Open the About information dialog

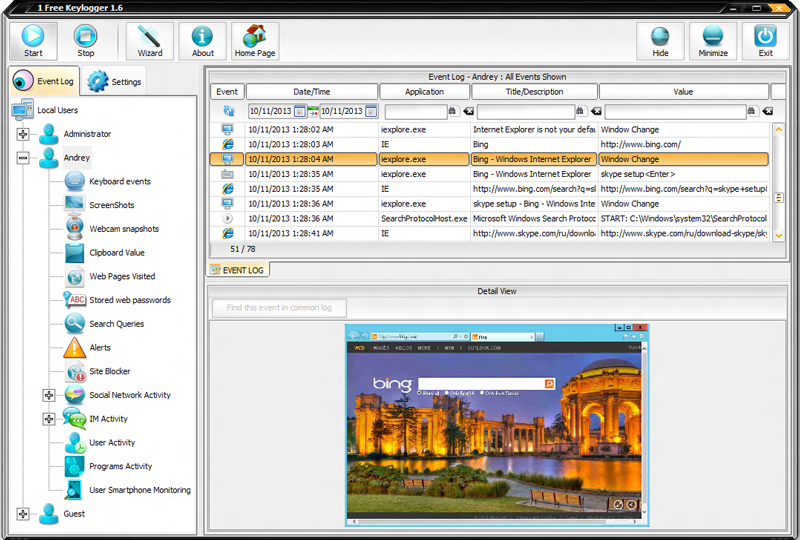click(203, 41)
